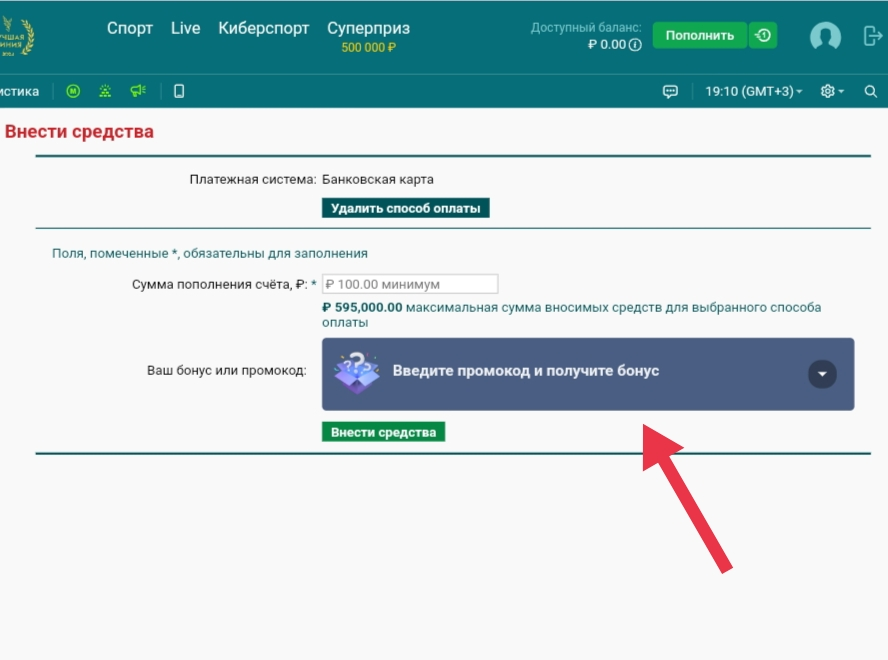Go to the Киберспорт section
The image size is (888, 660).
264,28
